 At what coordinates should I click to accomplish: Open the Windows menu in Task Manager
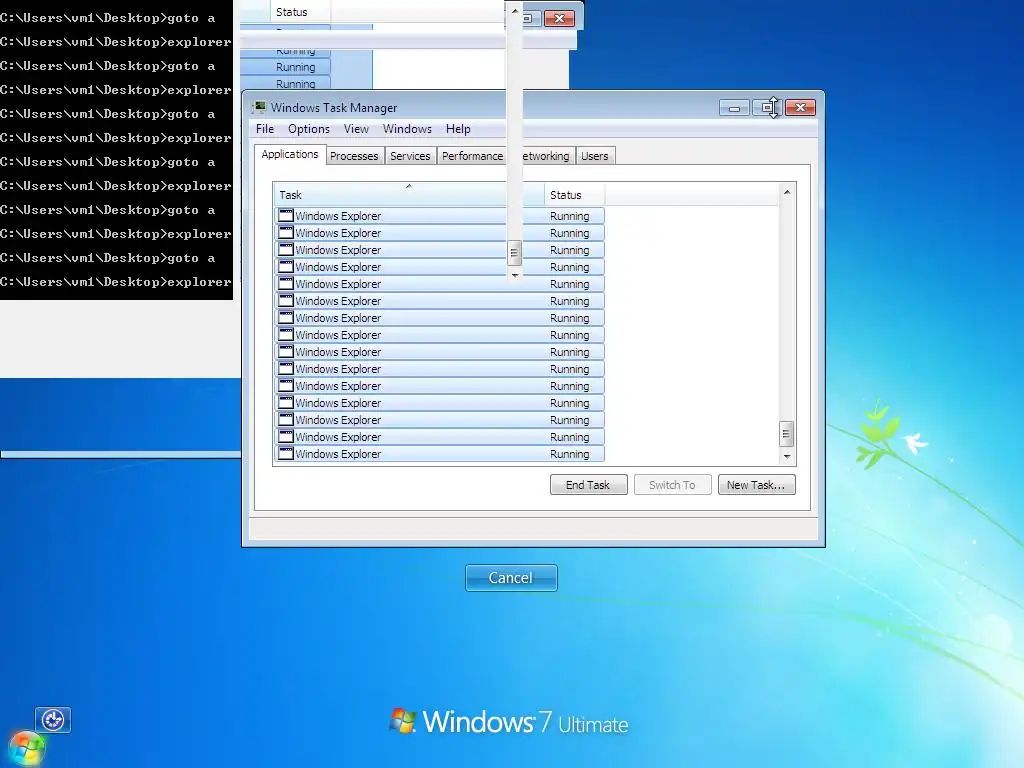click(x=407, y=129)
